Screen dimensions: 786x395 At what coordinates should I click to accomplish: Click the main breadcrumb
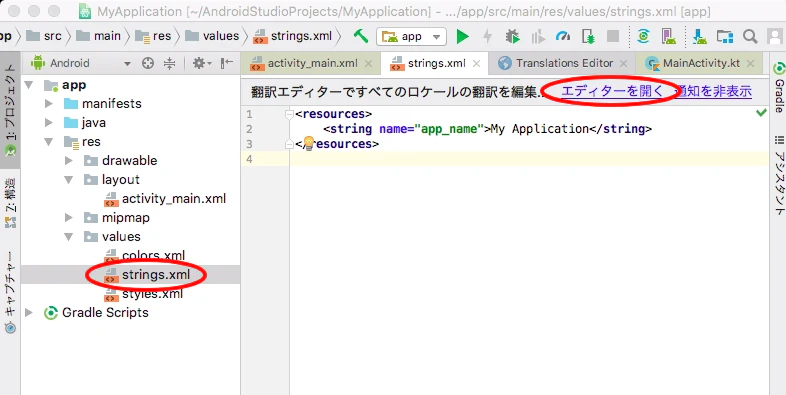(x=99, y=37)
